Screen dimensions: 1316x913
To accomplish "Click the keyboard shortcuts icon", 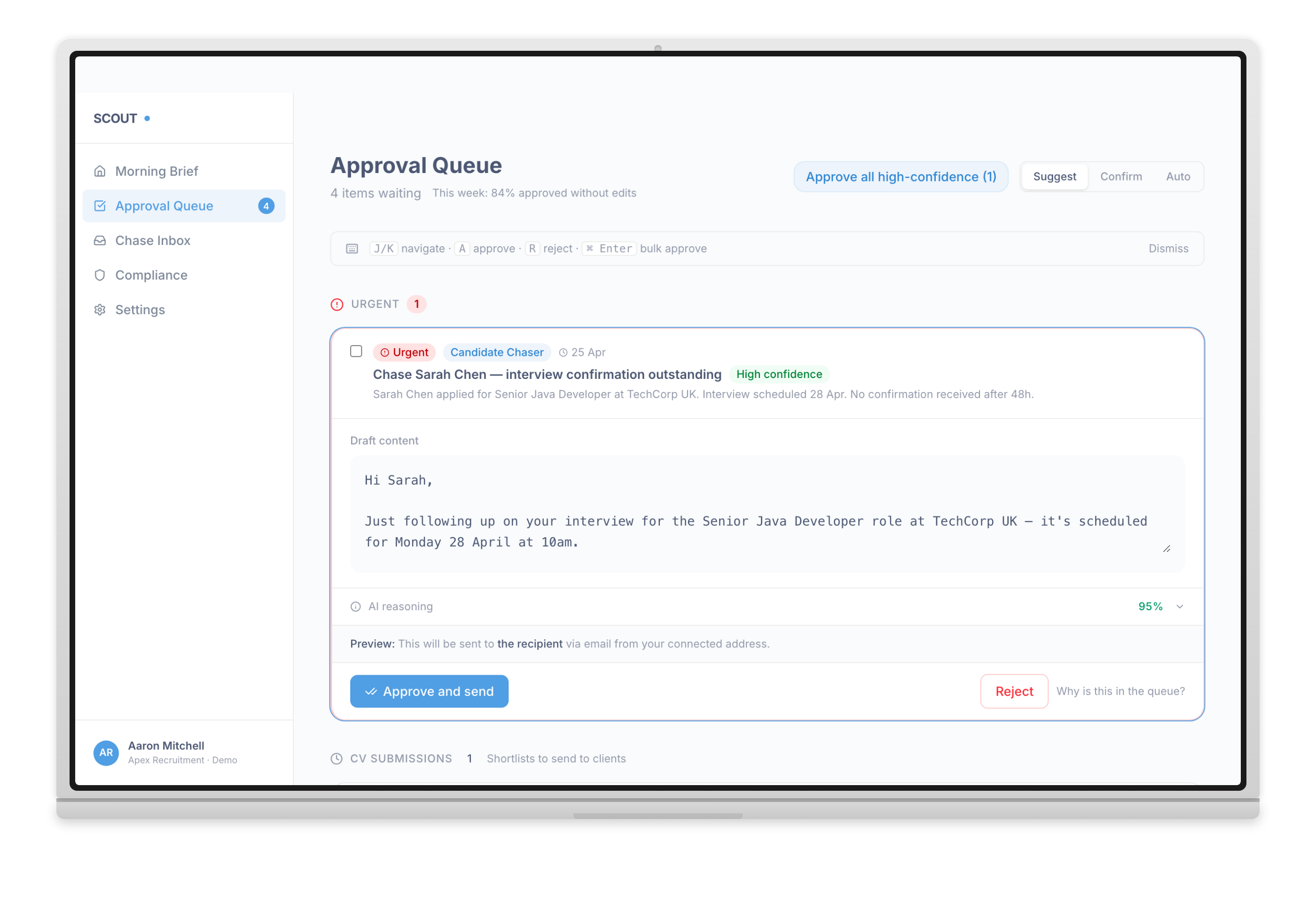I will [x=352, y=248].
